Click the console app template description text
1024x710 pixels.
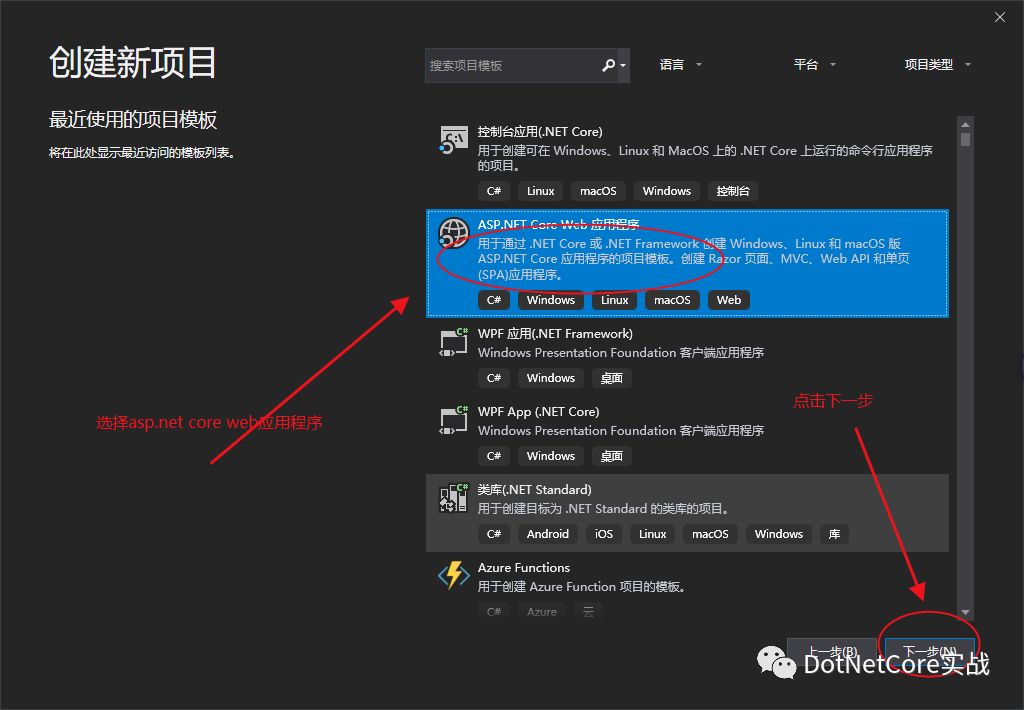pyautogui.click(x=705, y=158)
